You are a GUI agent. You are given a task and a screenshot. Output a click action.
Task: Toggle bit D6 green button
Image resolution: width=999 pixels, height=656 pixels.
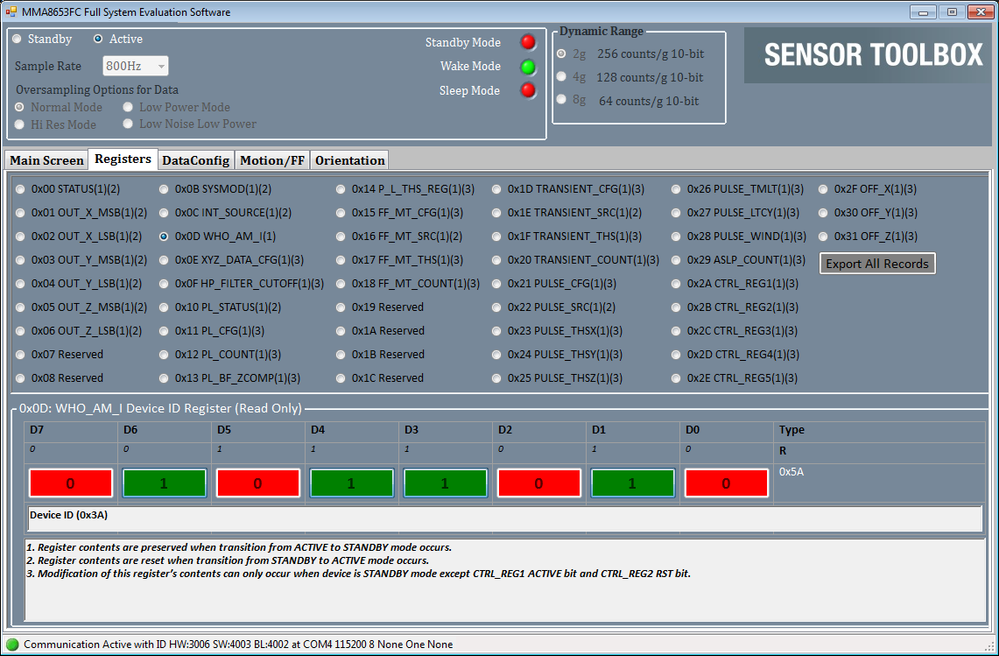[164, 483]
